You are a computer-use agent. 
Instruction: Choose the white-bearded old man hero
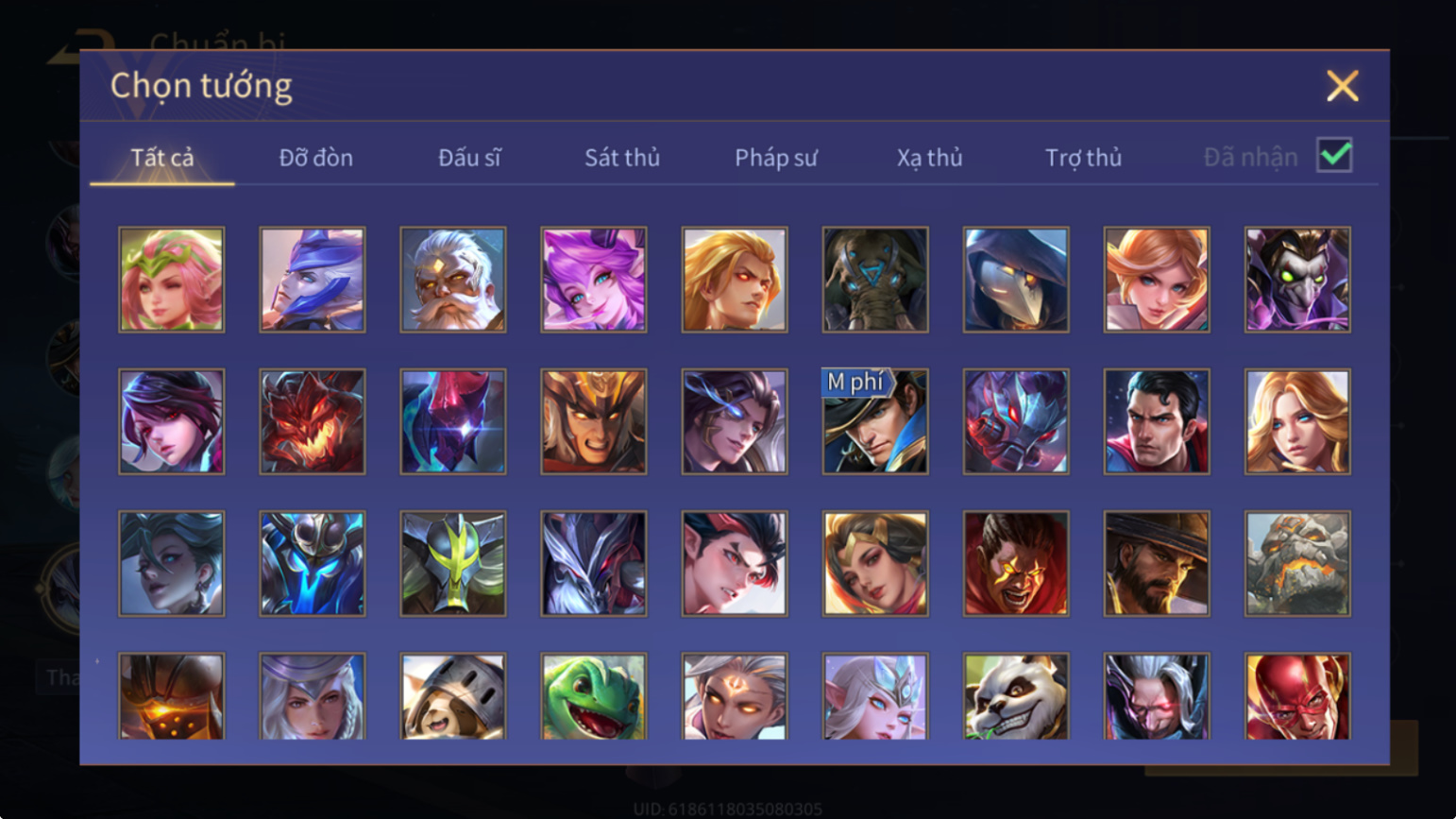click(452, 280)
